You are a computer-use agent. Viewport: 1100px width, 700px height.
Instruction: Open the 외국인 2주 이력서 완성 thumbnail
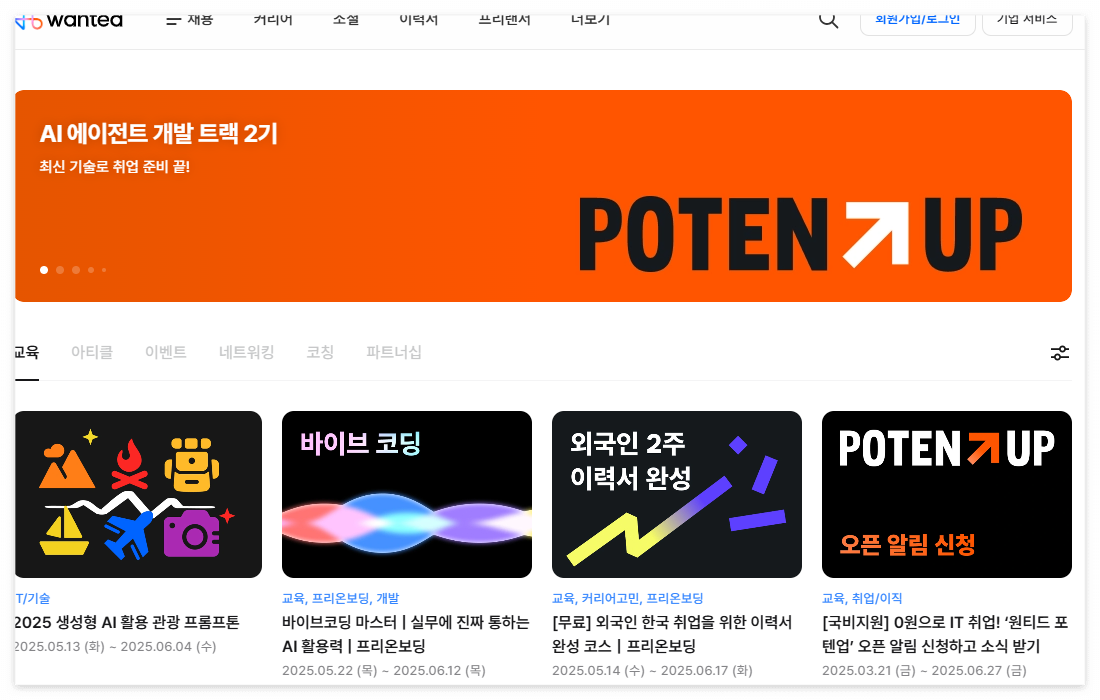677,494
